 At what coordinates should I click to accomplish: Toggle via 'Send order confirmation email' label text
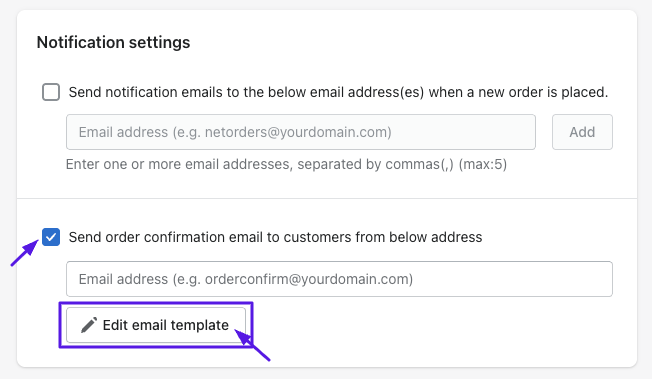(x=275, y=237)
